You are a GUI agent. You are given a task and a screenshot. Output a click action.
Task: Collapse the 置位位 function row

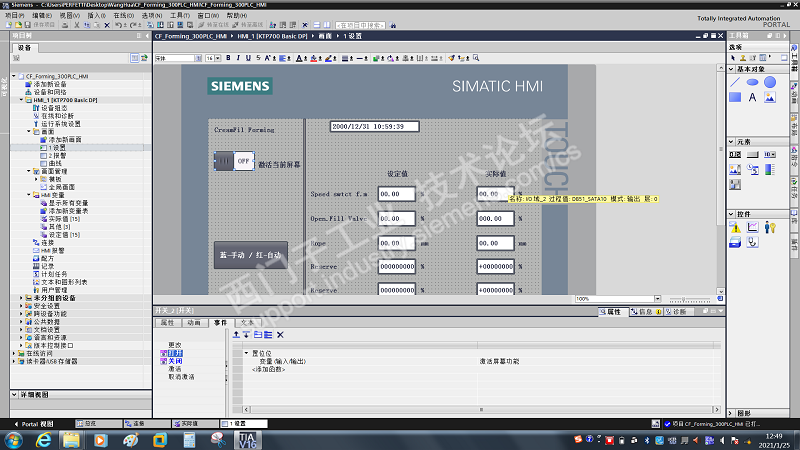(x=246, y=353)
